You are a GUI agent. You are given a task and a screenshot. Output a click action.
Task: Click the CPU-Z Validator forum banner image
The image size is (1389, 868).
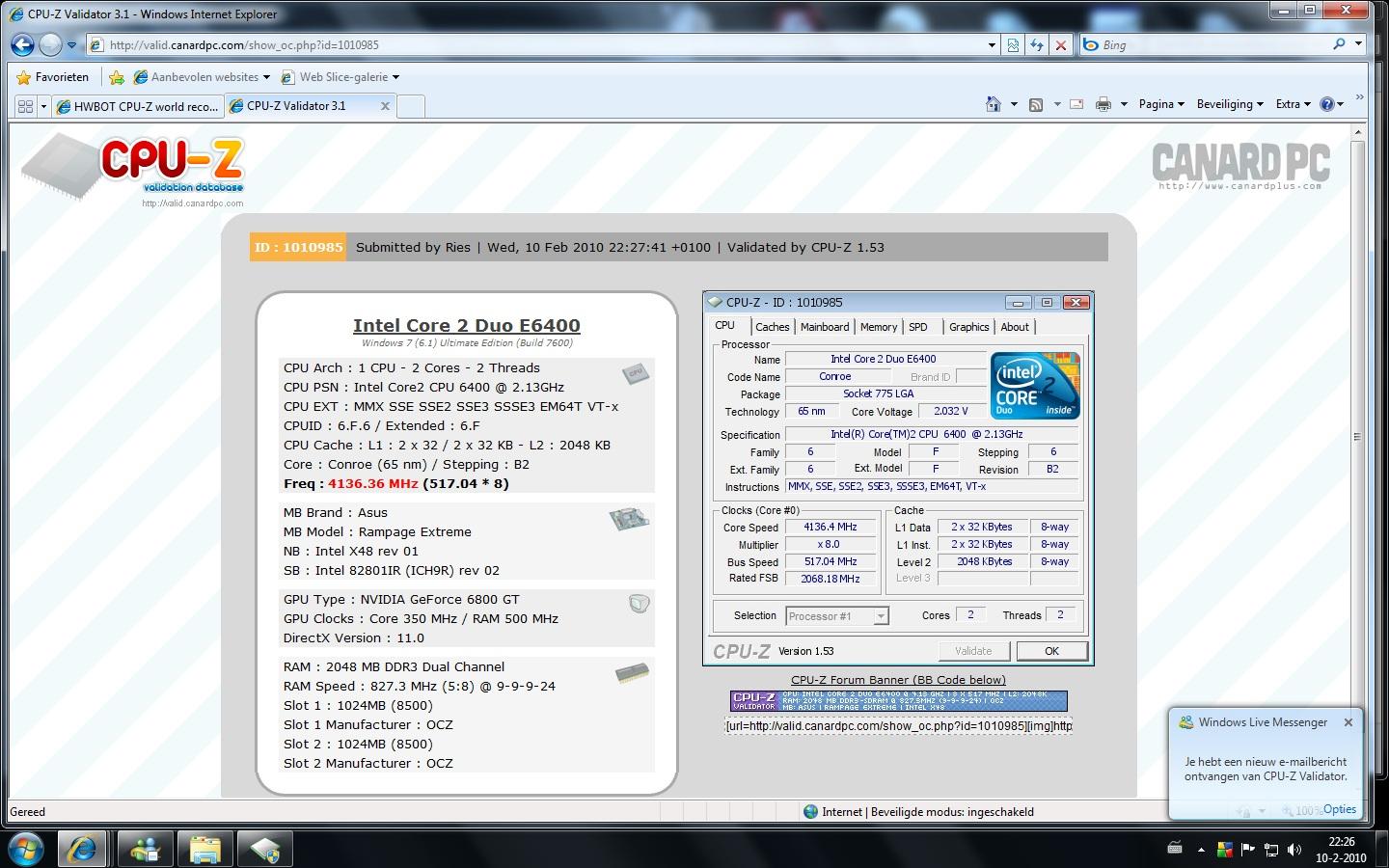tap(898, 701)
